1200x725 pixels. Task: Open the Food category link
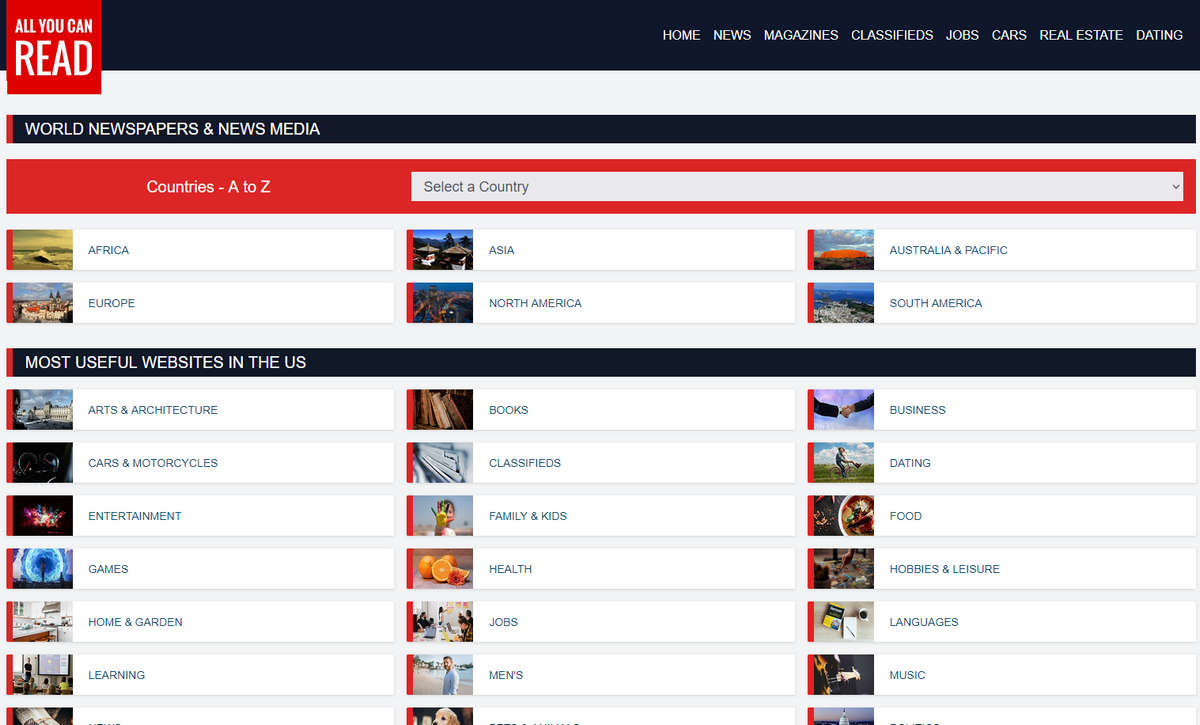coord(906,516)
